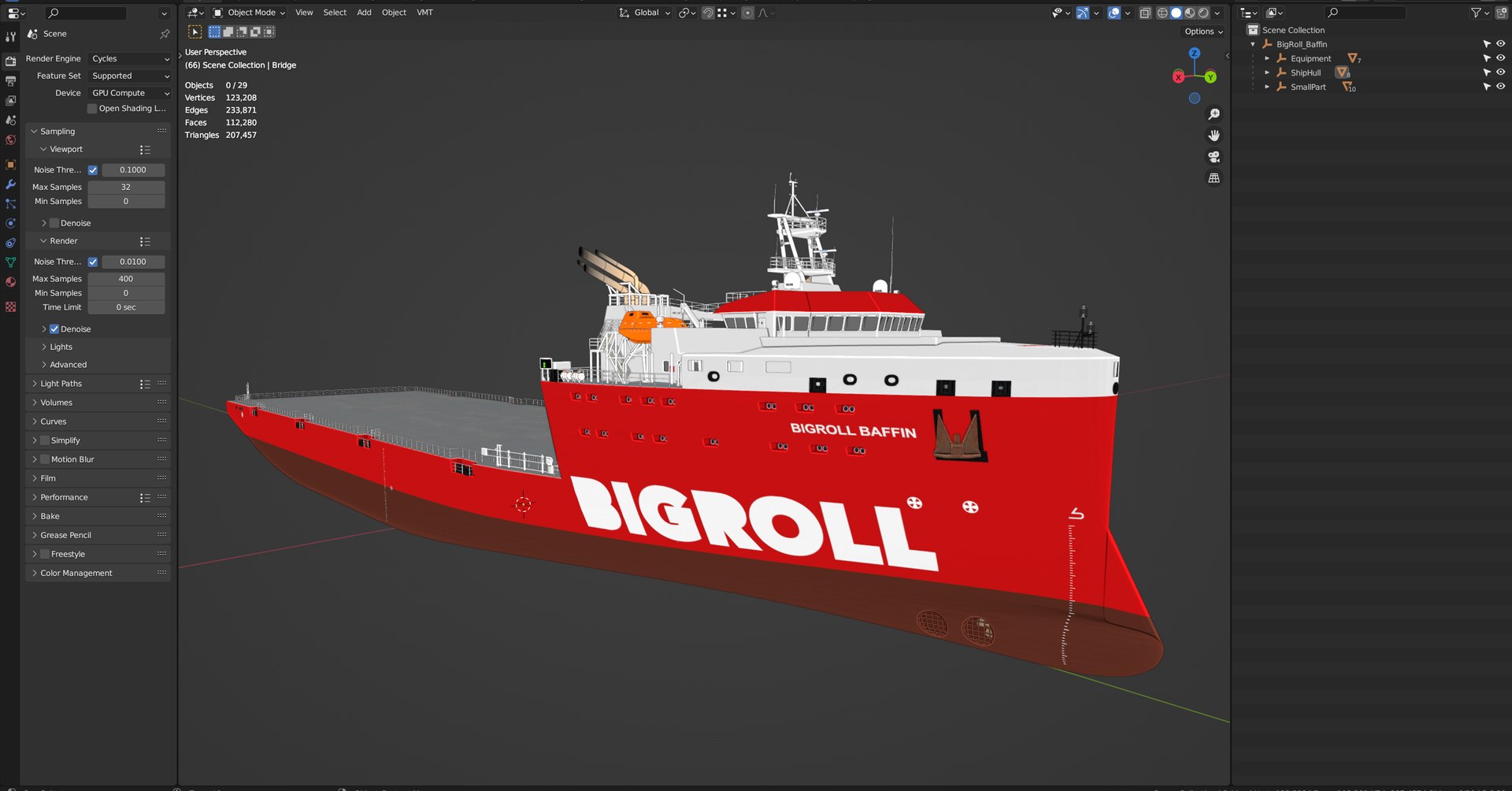Hide the Equipment collection in viewport
Viewport: 1512px width, 791px height.
[1500, 58]
